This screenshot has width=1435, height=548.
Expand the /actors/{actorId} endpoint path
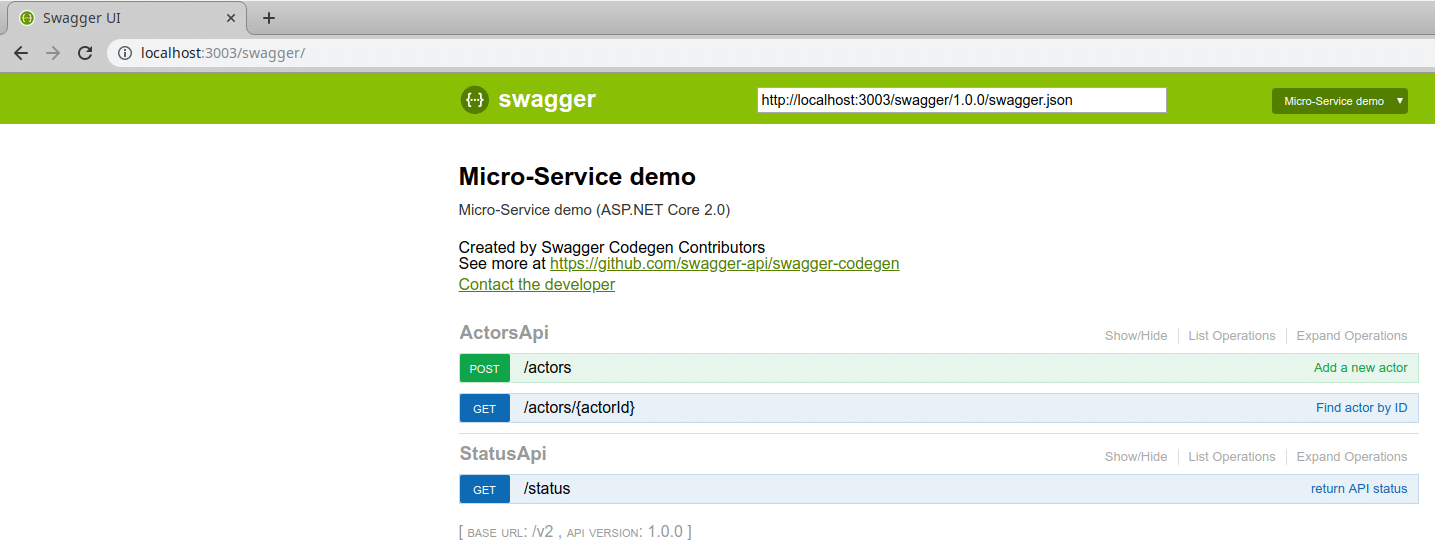click(579, 408)
